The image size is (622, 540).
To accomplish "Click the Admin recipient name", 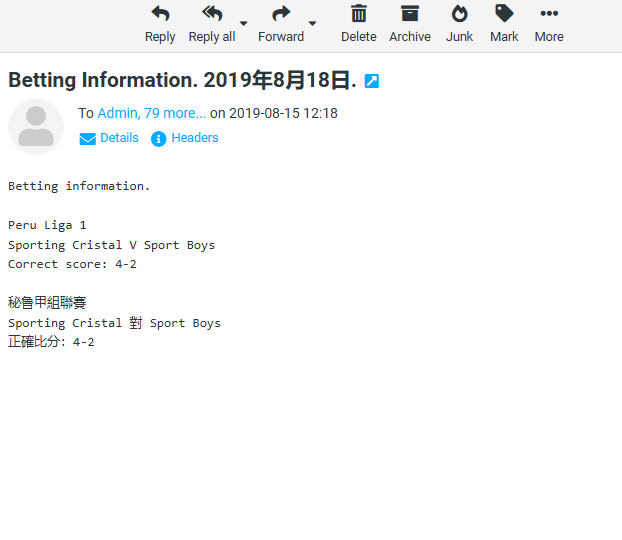I will (x=118, y=113).
